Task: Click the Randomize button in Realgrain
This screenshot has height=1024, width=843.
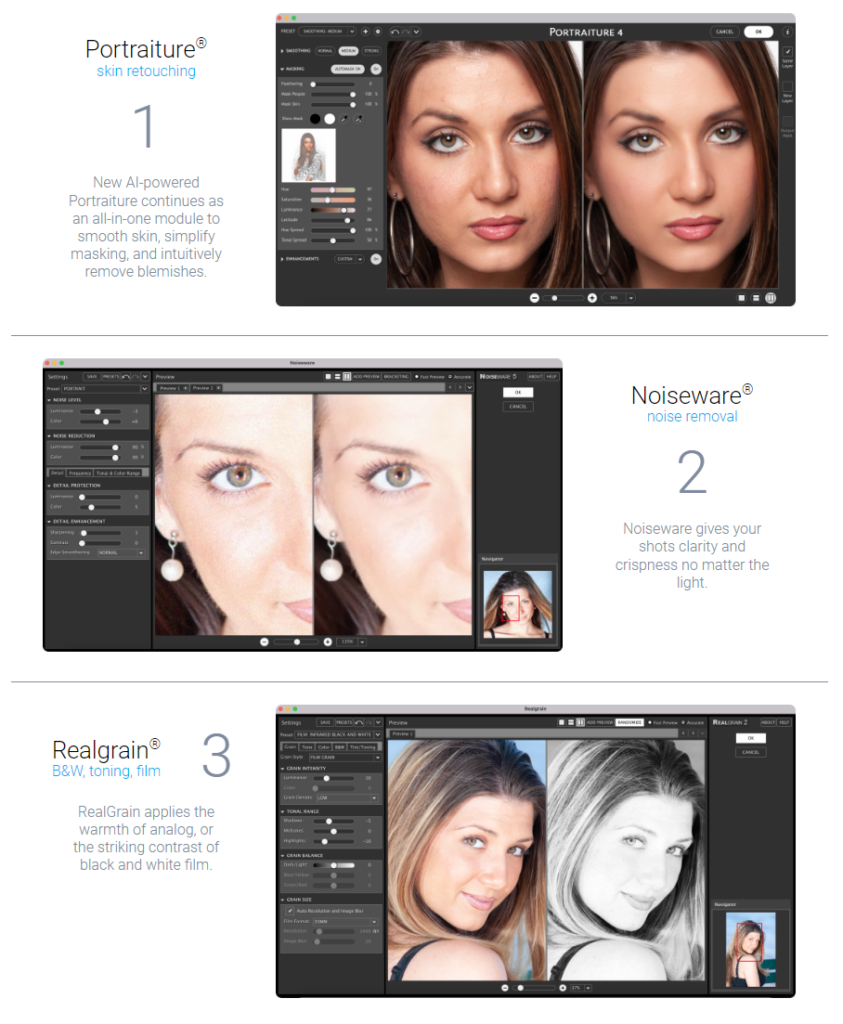Action: pyautogui.click(x=630, y=722)
